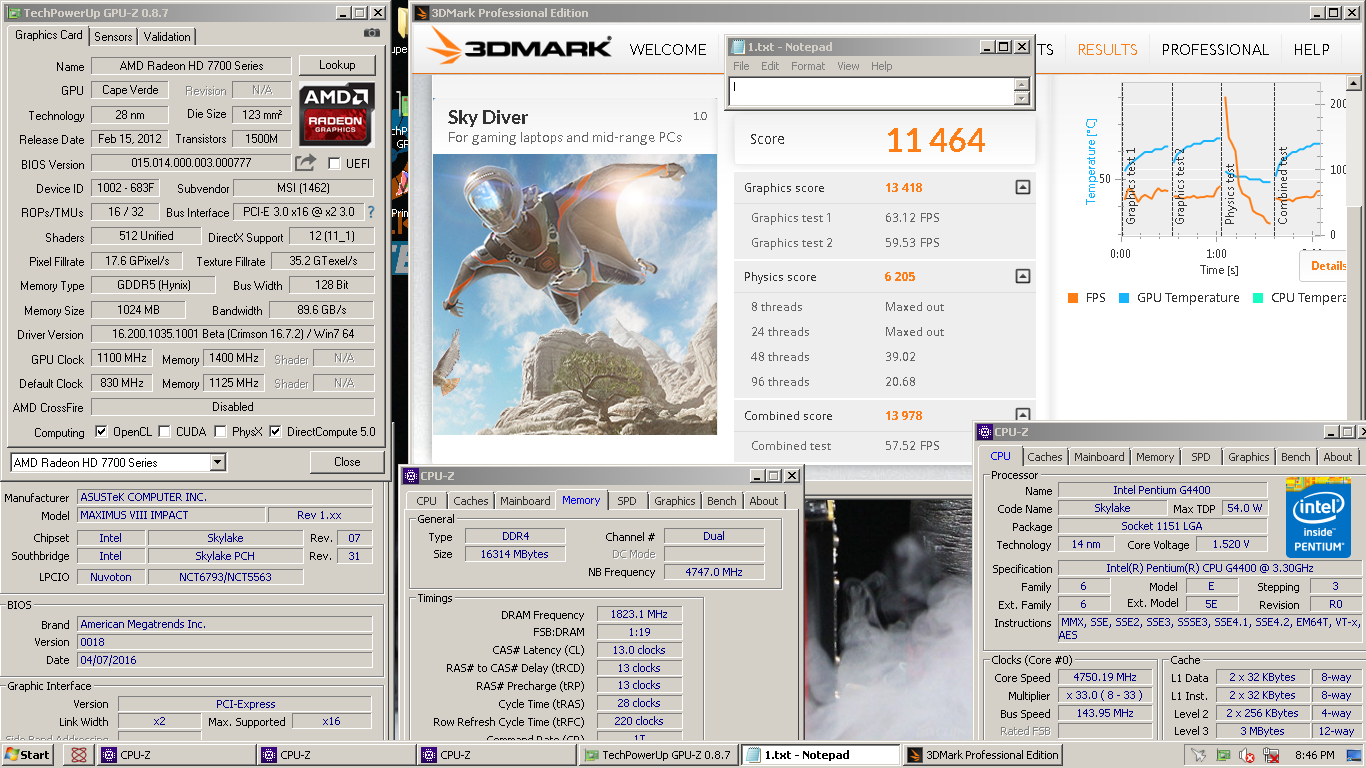
Task: Go to 3DMark WELCOME section
Action: click(668, 49)
